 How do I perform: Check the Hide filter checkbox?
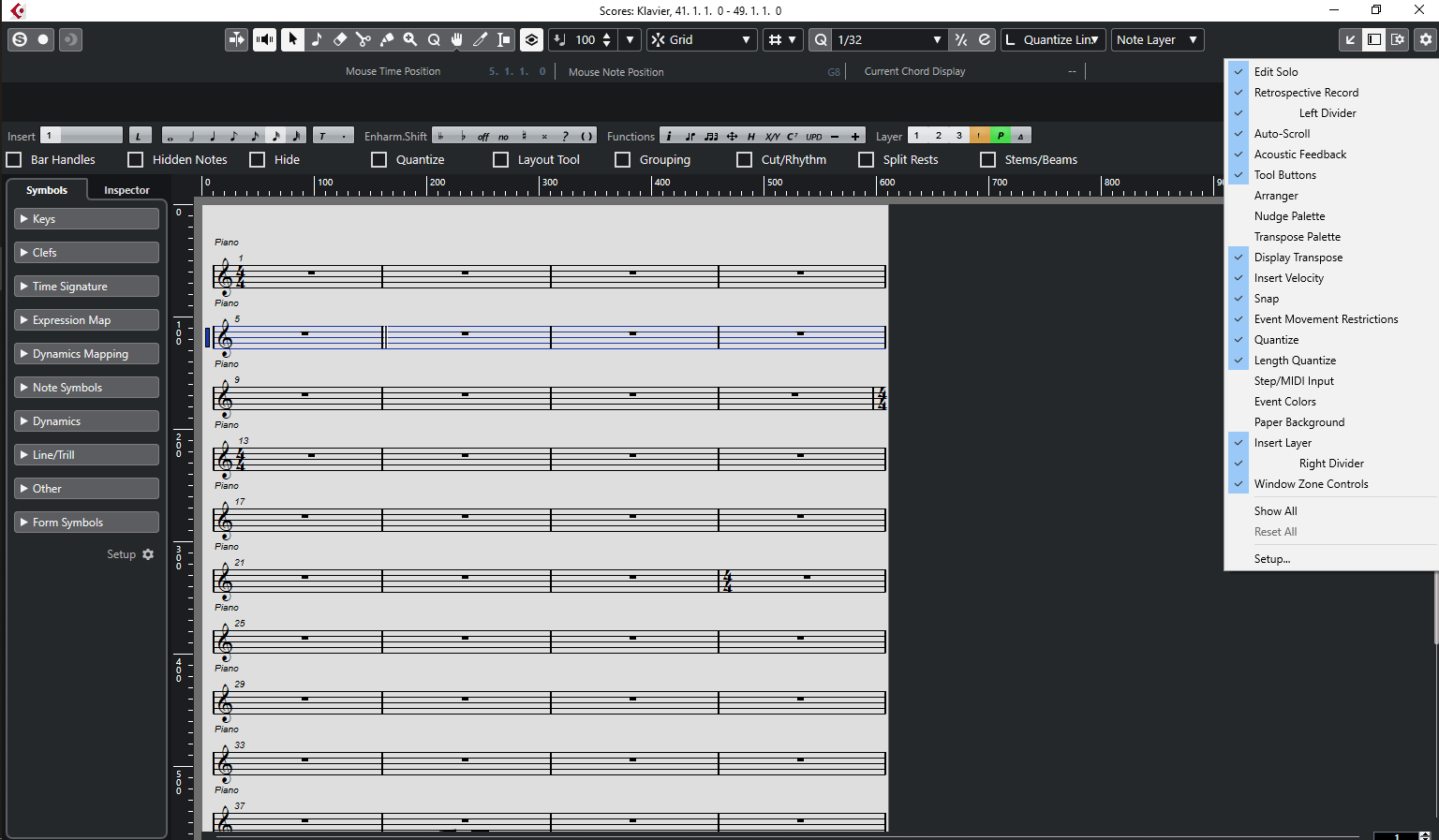pyautogui.click(x=258, y=159)
